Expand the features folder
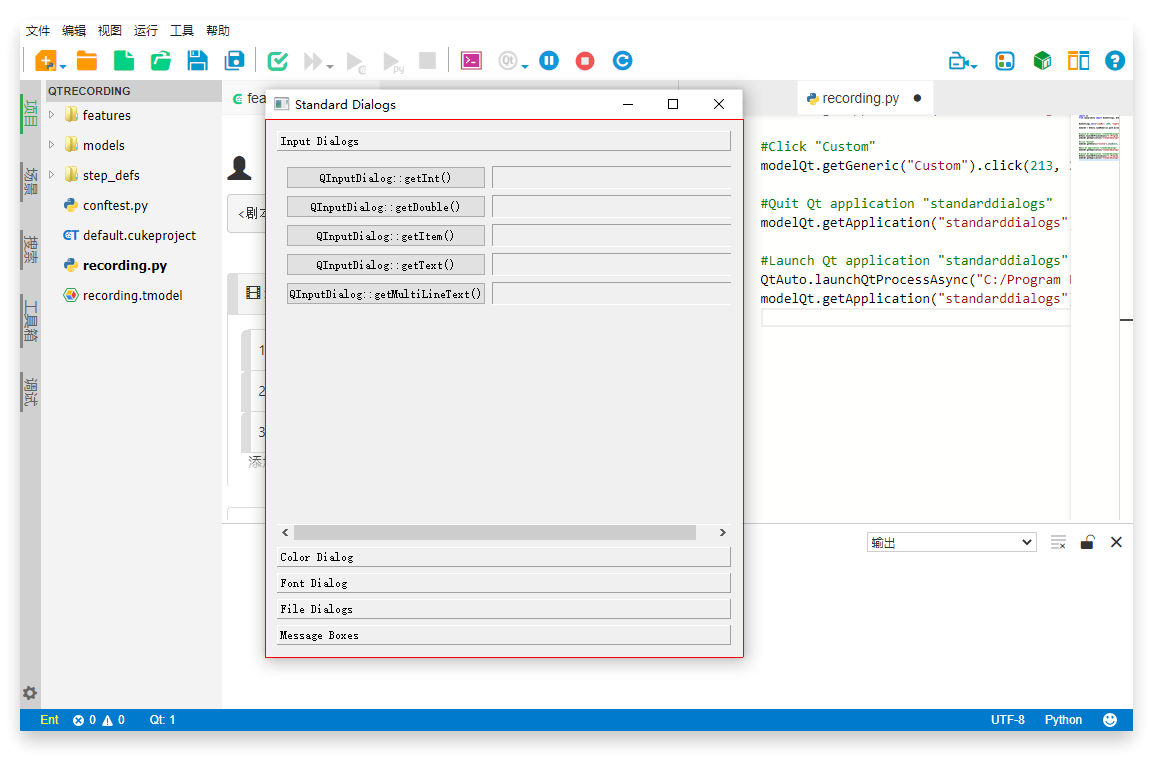This screenshot has width=1153, height=761. tap(52, 115)
